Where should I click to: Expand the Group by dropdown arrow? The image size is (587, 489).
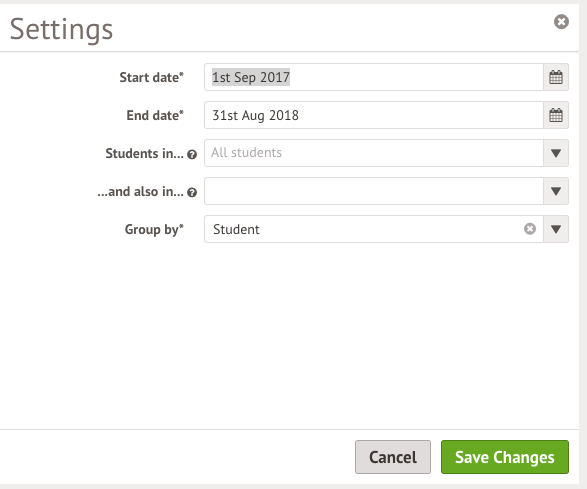click(556, 229)
